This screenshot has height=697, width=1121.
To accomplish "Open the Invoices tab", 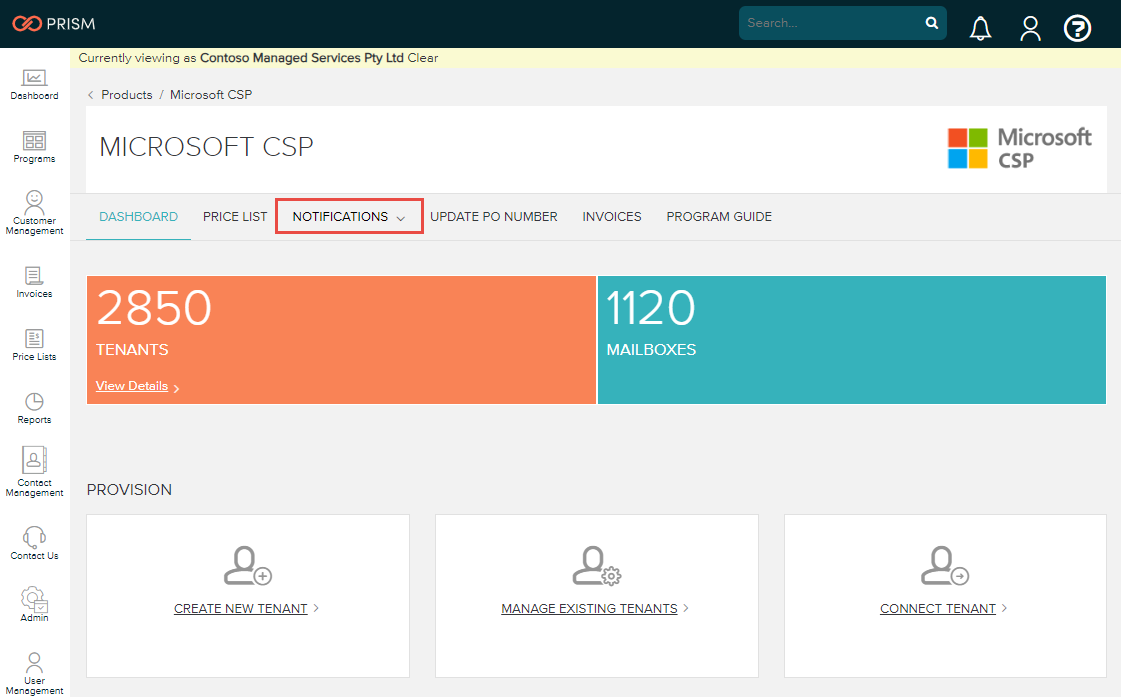I will (612, 217).
